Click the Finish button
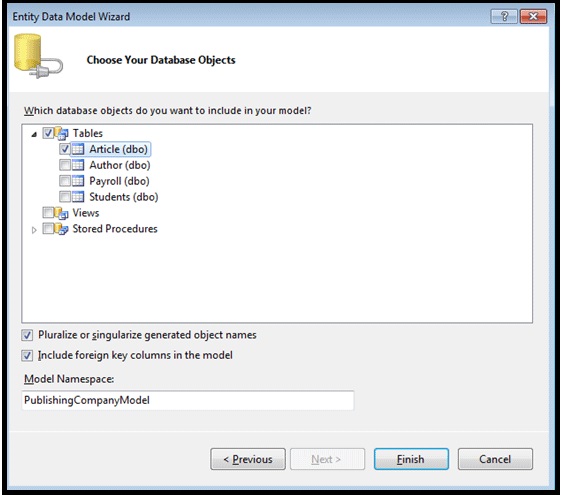 click(x=411, y=459)
